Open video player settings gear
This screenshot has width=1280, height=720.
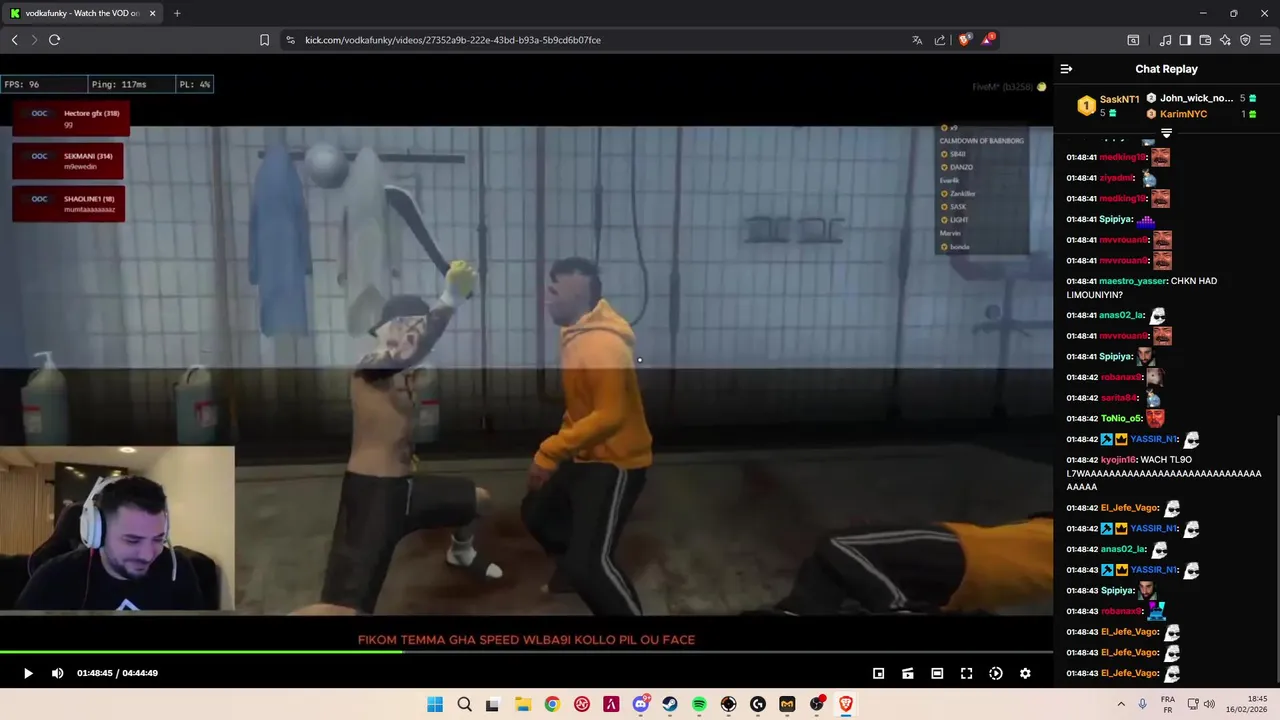click(x=1025, y=673)
